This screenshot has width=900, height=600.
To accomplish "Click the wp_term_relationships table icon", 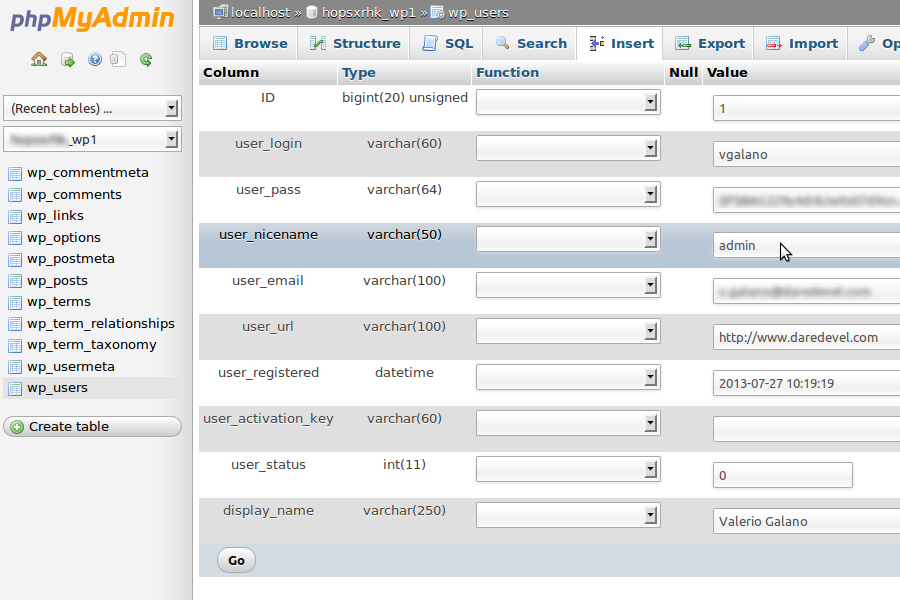I will [x=15, y=324].
